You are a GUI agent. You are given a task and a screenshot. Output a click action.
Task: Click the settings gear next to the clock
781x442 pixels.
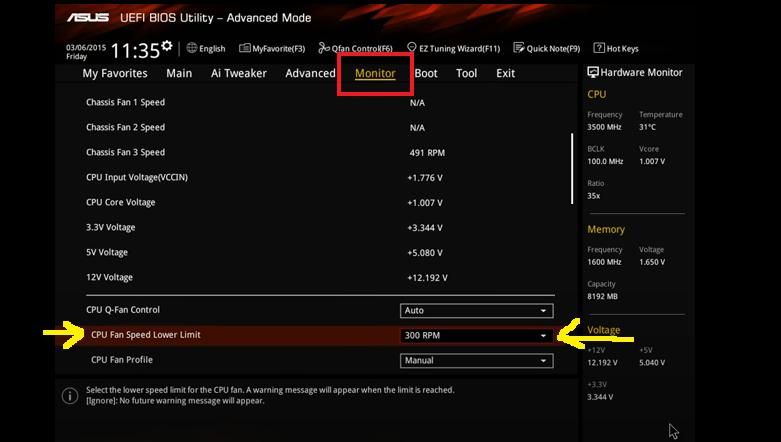167,46
